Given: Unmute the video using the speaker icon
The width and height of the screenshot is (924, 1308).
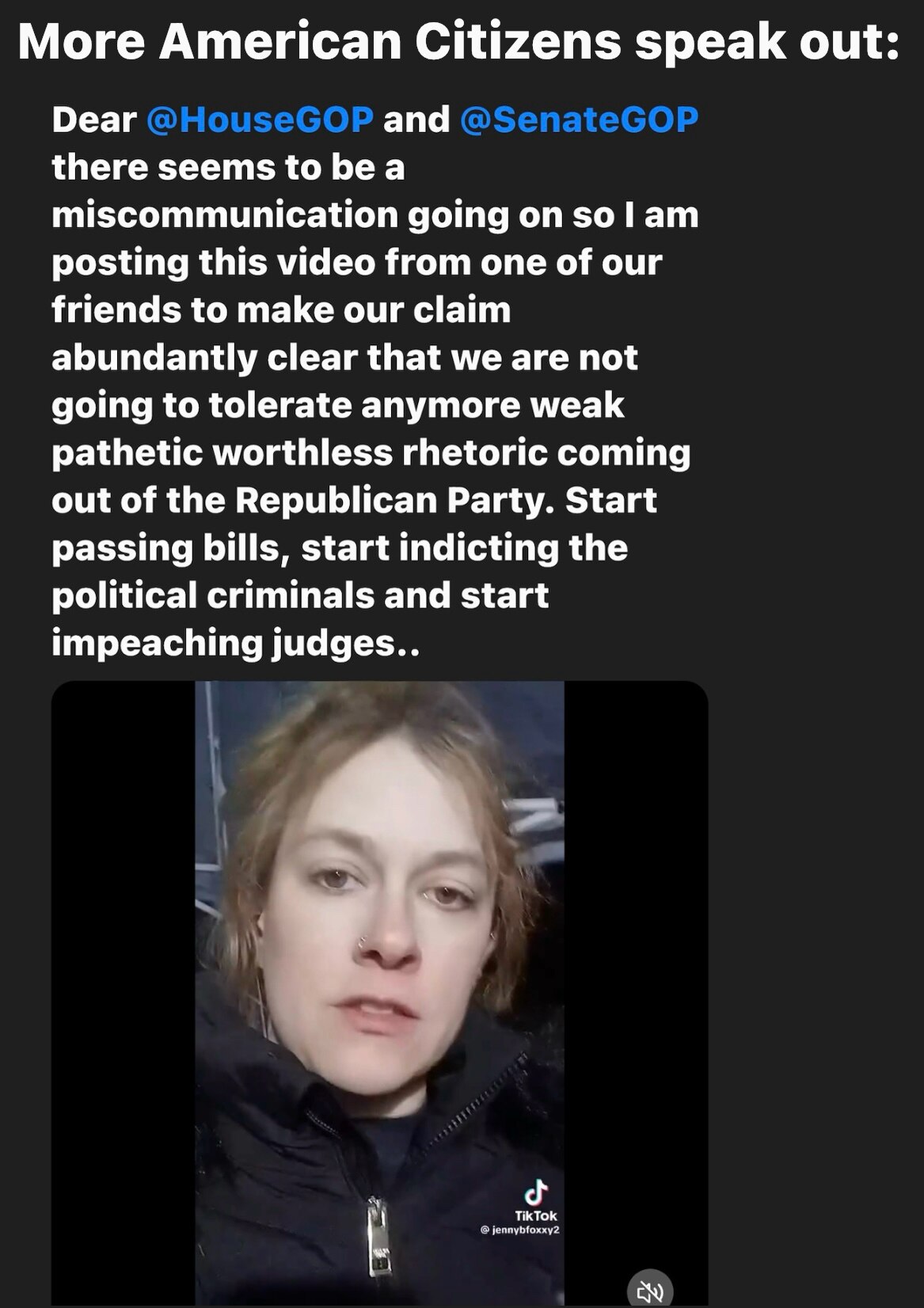Looking at the screenshot, I should (x=649, y=1291).
